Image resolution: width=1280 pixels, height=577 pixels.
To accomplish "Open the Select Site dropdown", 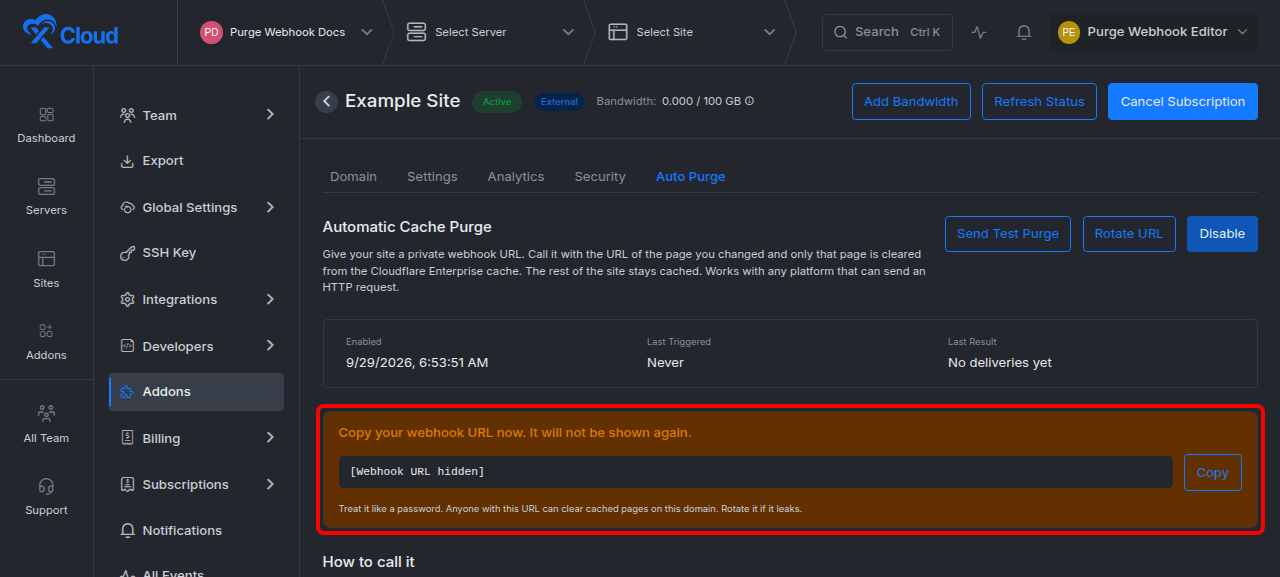I will pyautogui.click(x=692, y=32).
